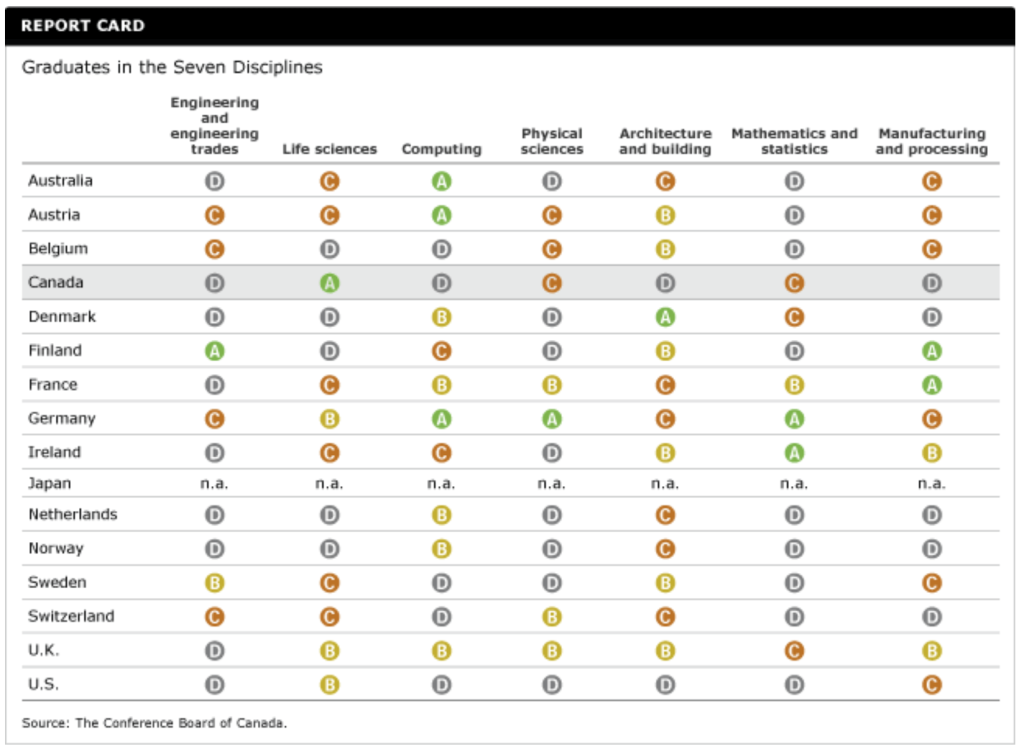Click Denmark's A grade in Architecture and building

[x=665, y=317]
